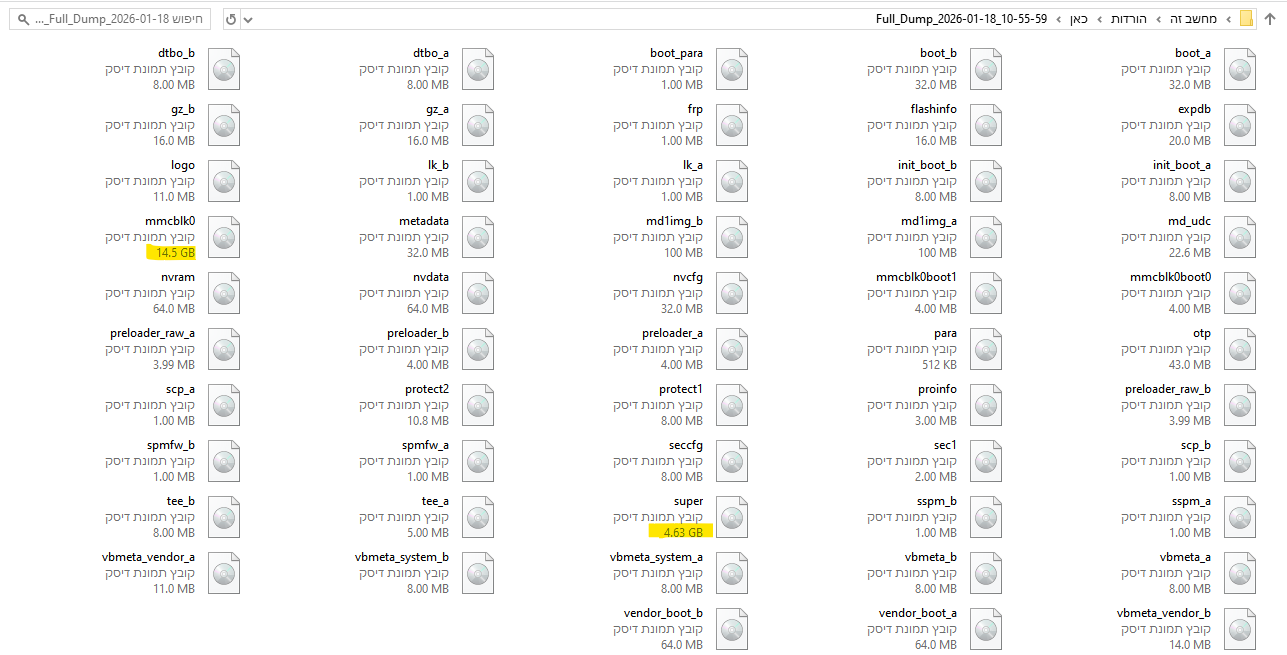Open the address bar history dropdown

click(249, 19)
